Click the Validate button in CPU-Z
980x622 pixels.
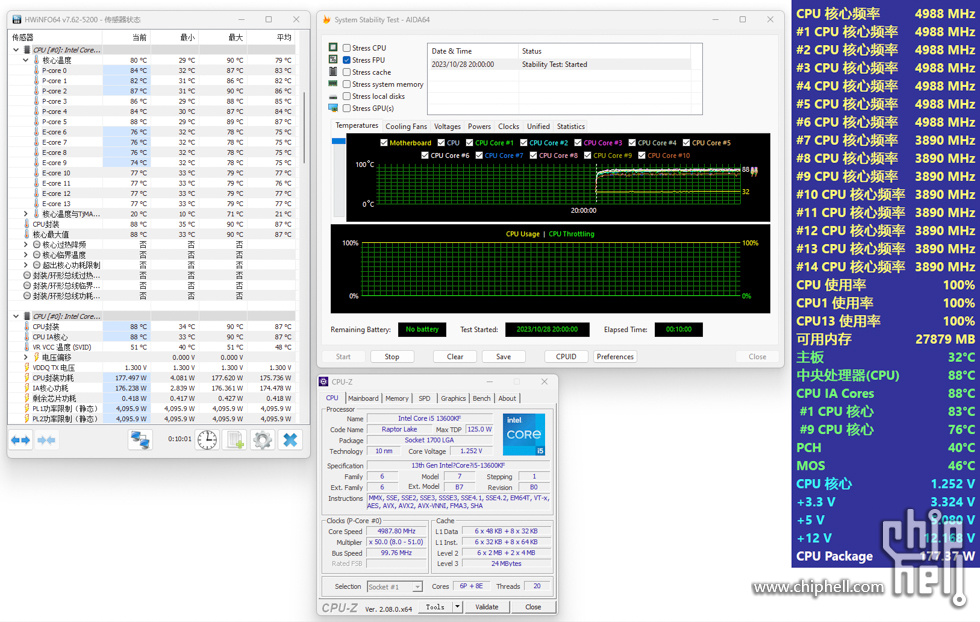[487, 607]
